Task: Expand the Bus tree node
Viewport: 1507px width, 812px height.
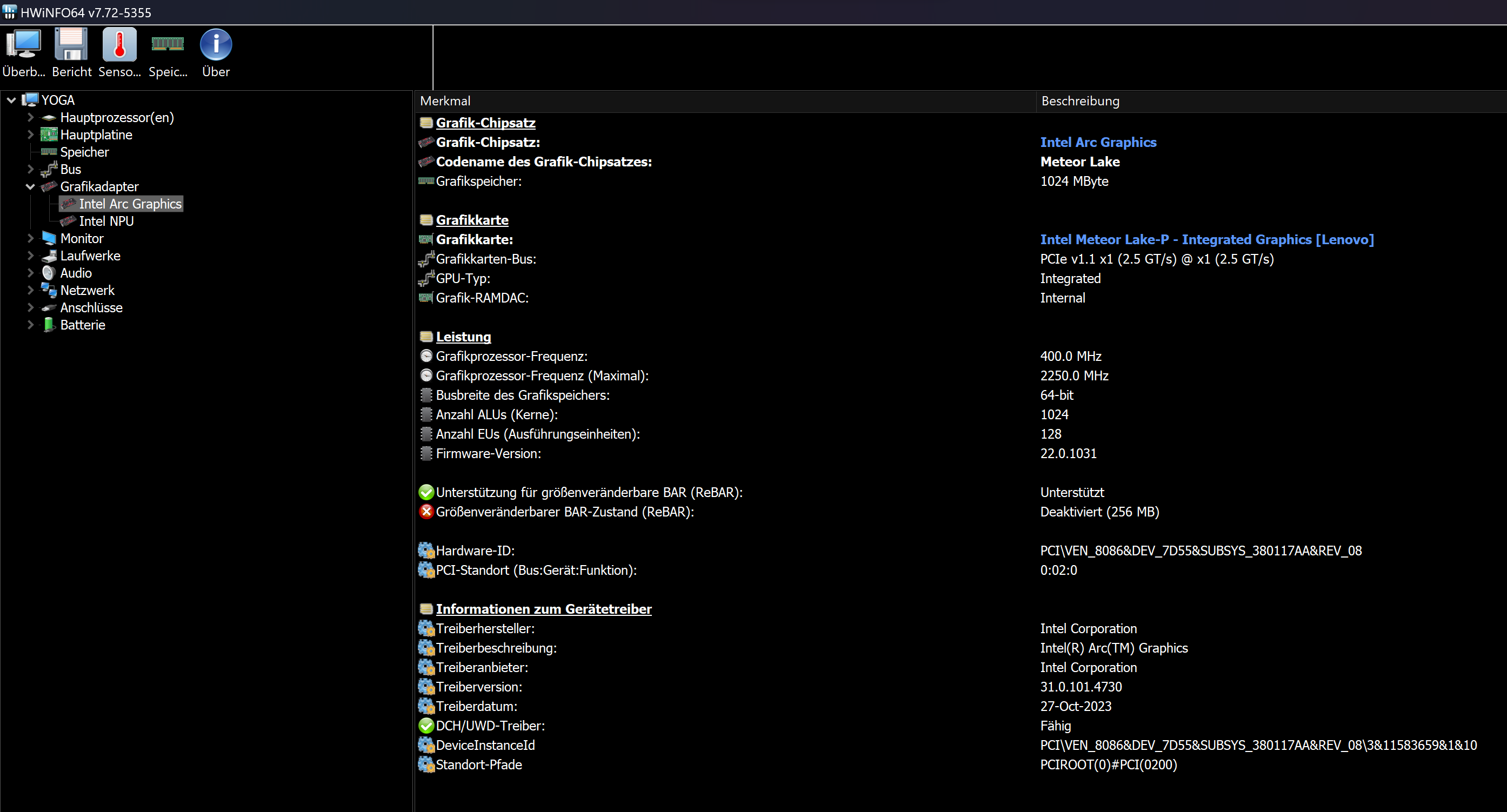Action: click(30, 169)
